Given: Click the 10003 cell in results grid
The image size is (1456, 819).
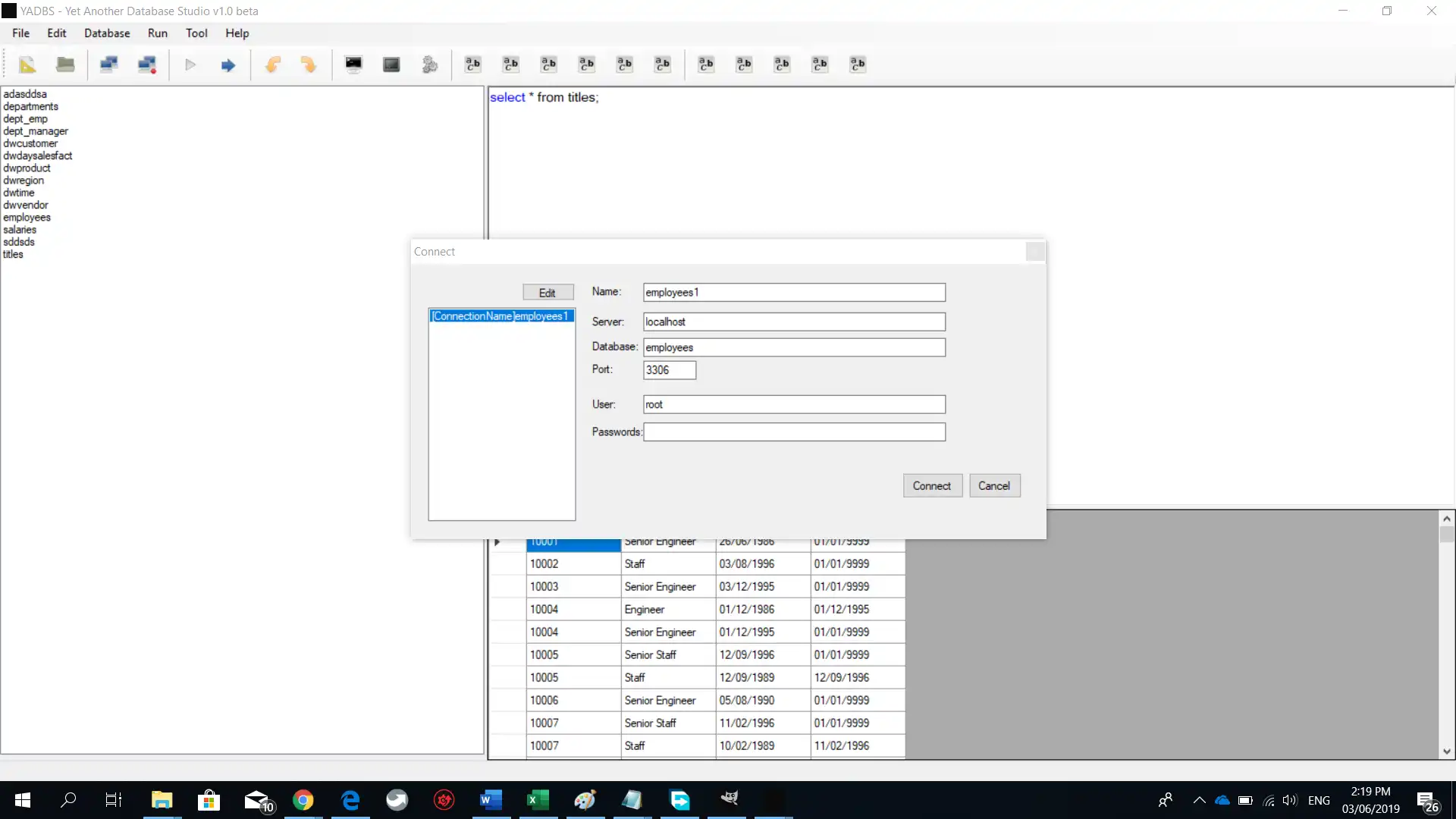Looking at the screenshot, I should [x=573, y=587].
